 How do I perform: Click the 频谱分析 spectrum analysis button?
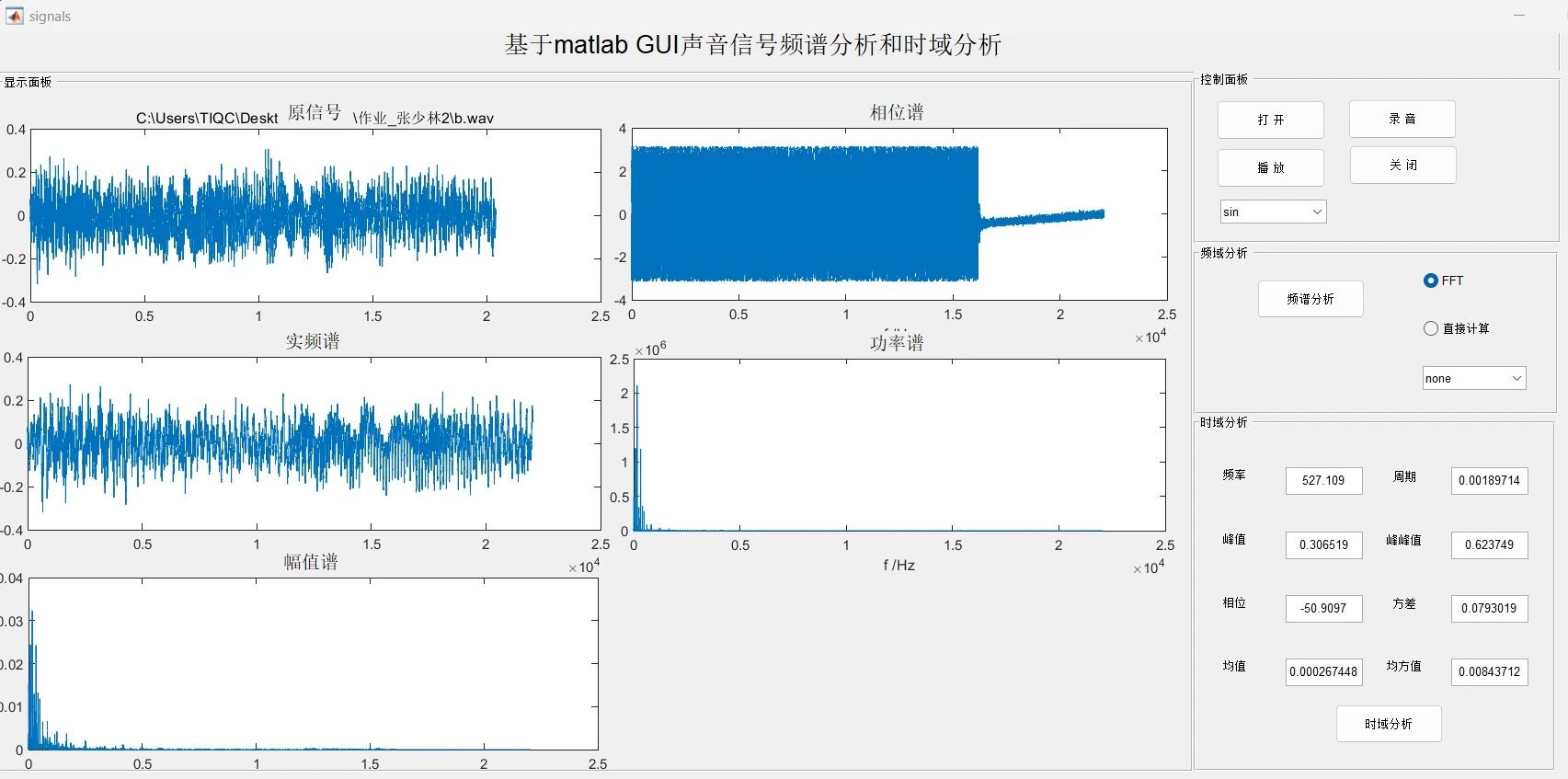(1310, 299)
